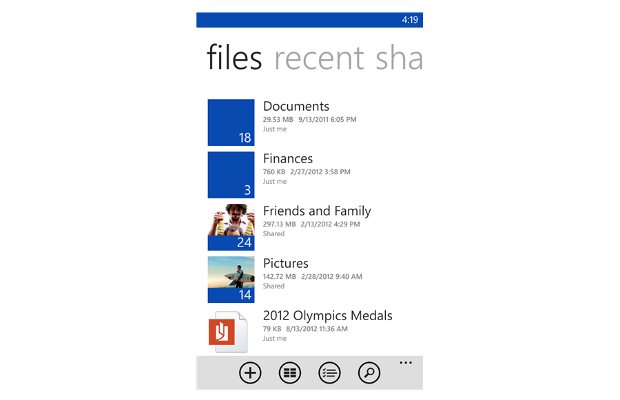The height and width of the screenshot is (400, 620).
Task: Tap 'Shared' under Pictures
Action: (274, 286)
